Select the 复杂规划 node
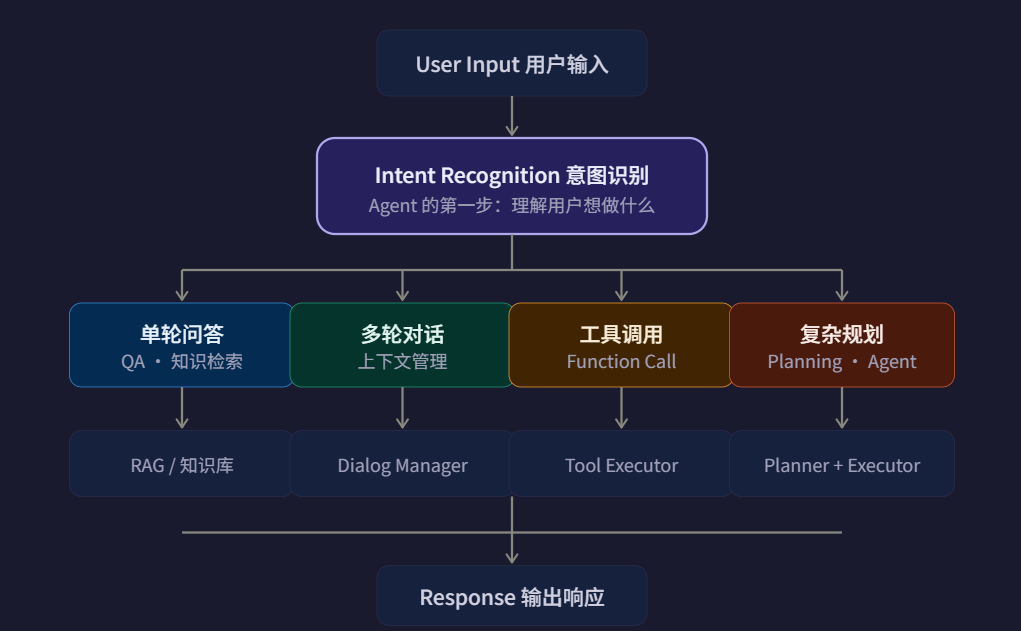The width and height of the screenshot is (1021, 631). coord(842,344)
